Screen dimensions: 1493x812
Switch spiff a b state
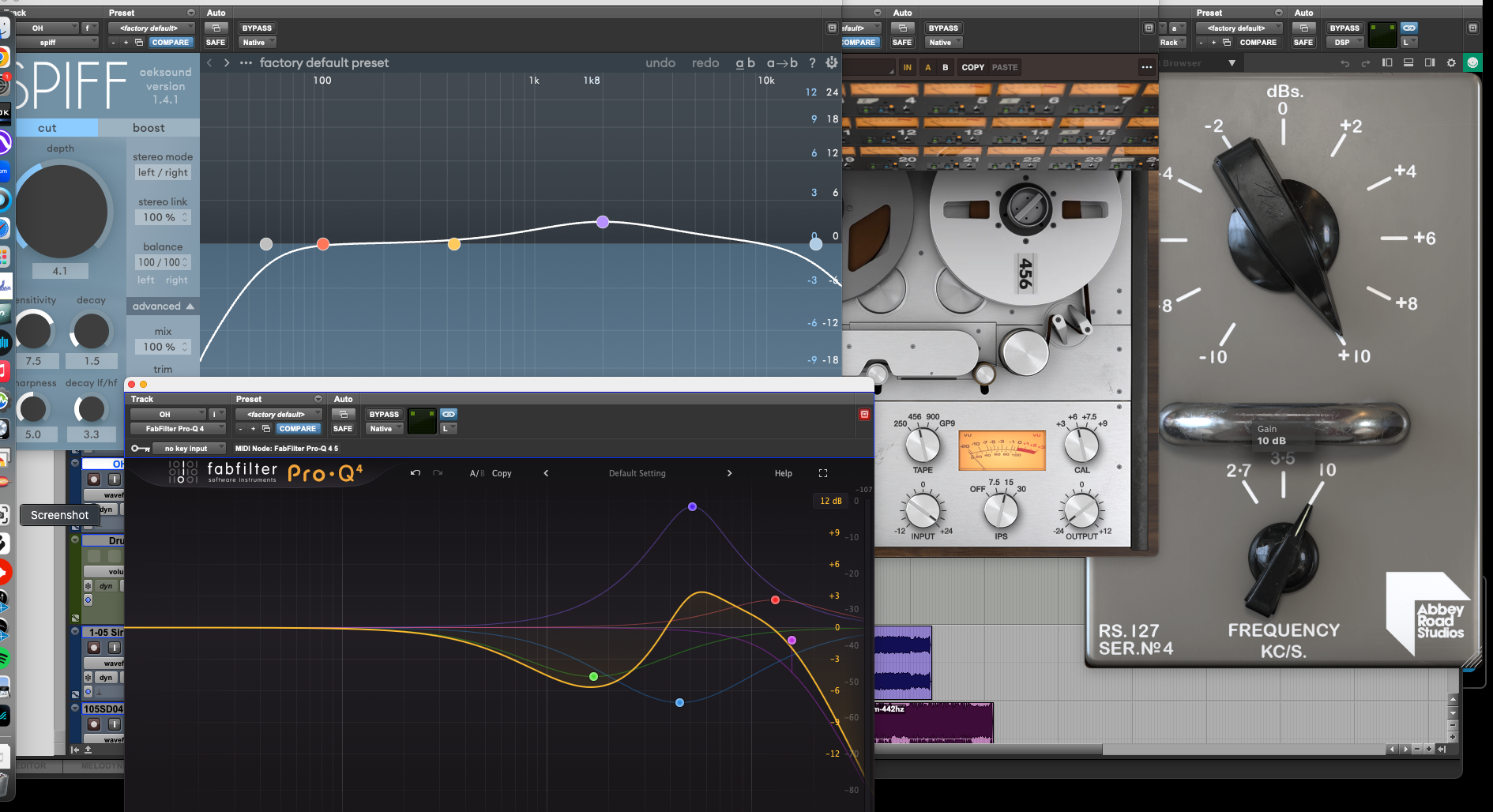[746, 62]
